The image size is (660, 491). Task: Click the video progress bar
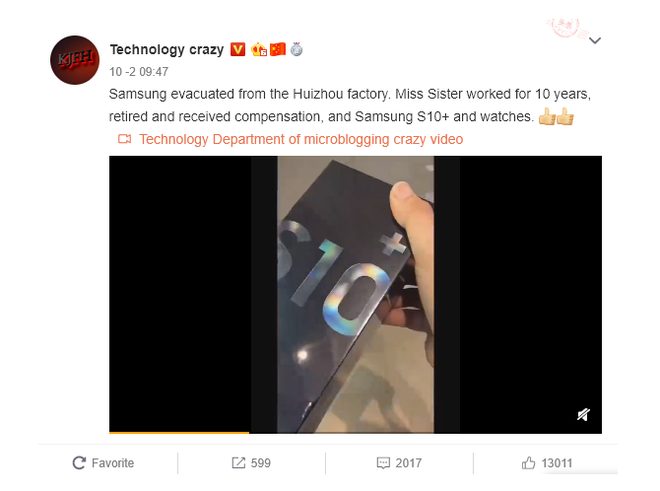pos(355,432)
